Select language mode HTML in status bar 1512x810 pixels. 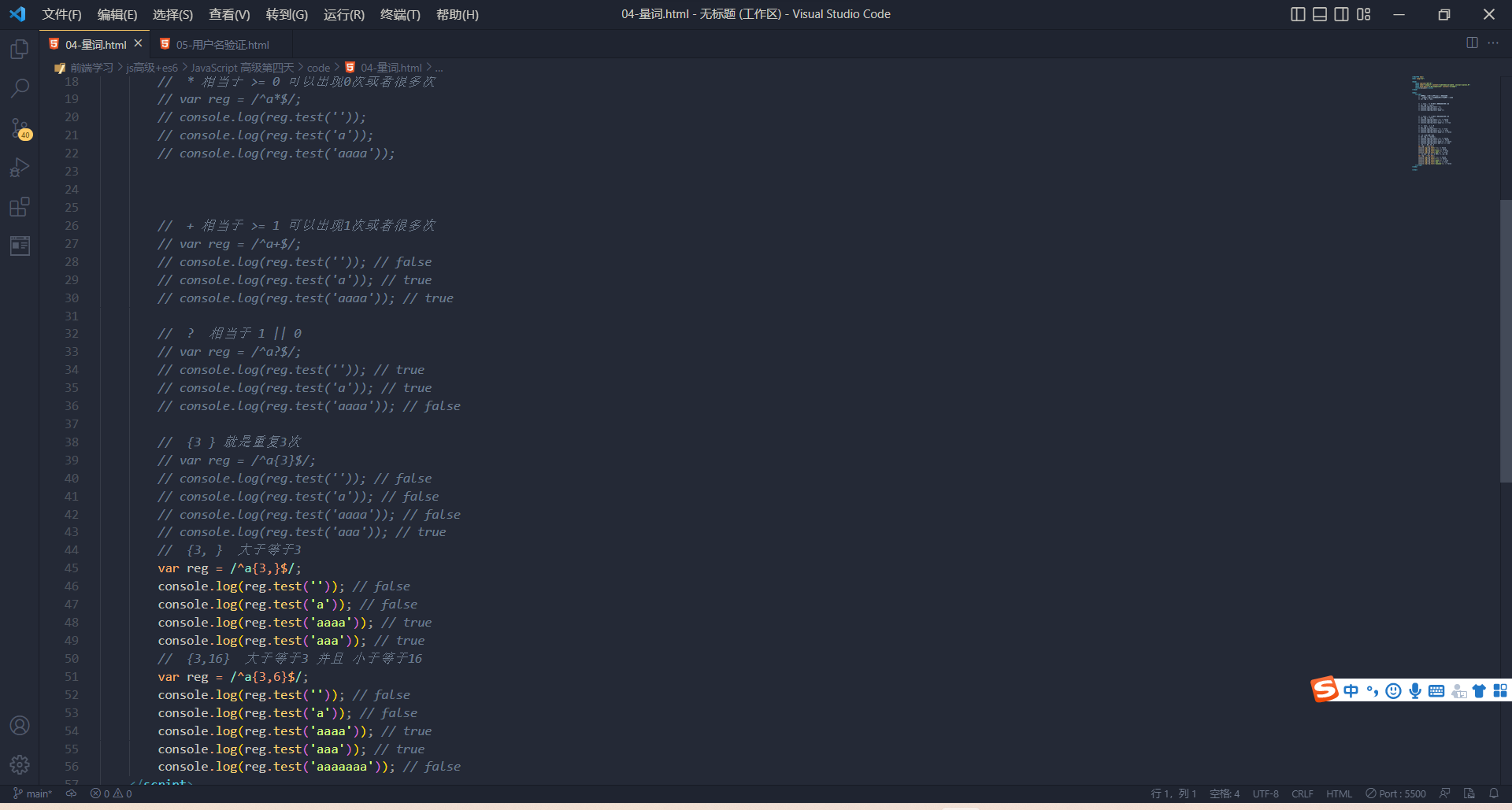[1339, 793]
